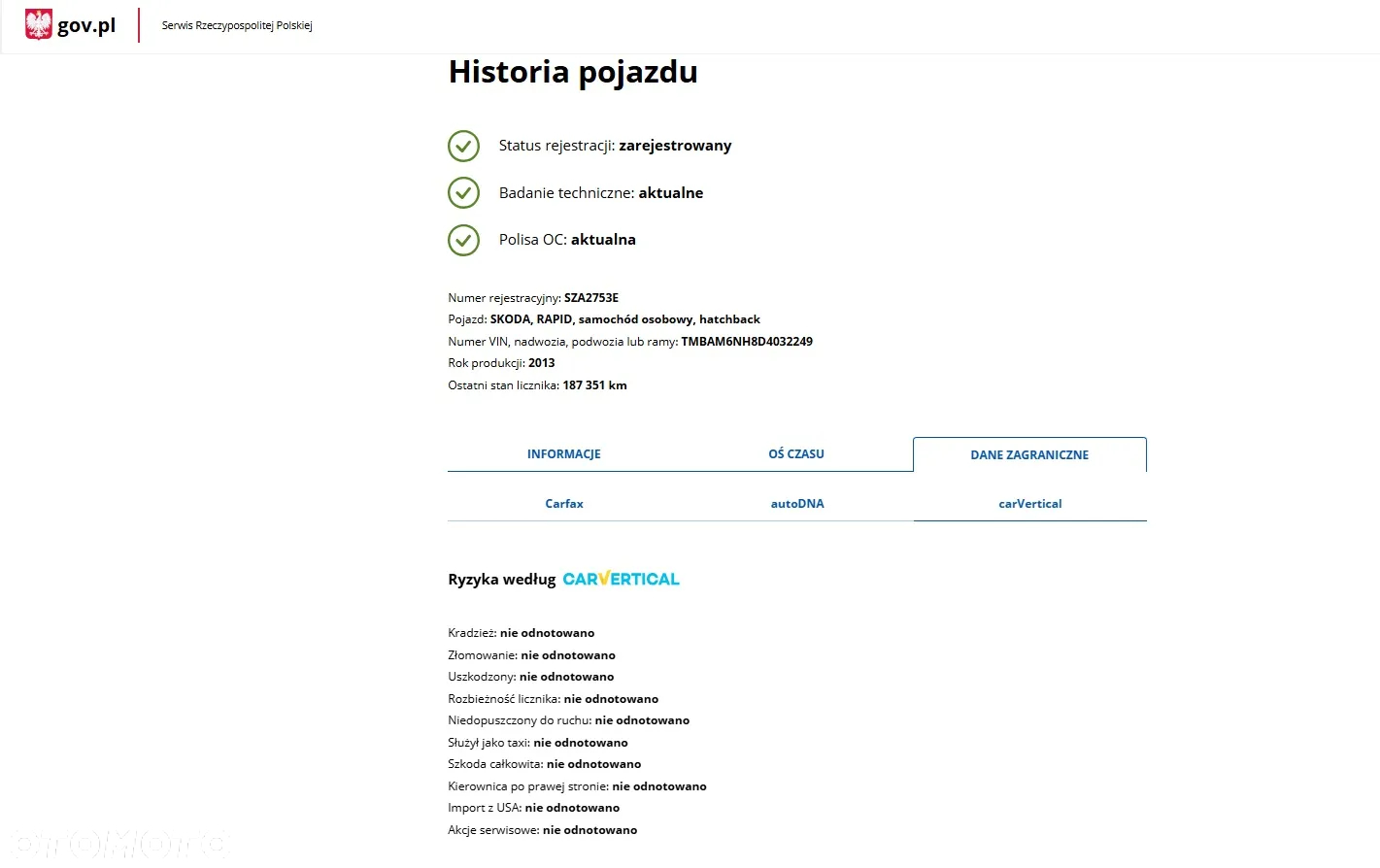Click the Złomowanie risk row

(531, 655)
